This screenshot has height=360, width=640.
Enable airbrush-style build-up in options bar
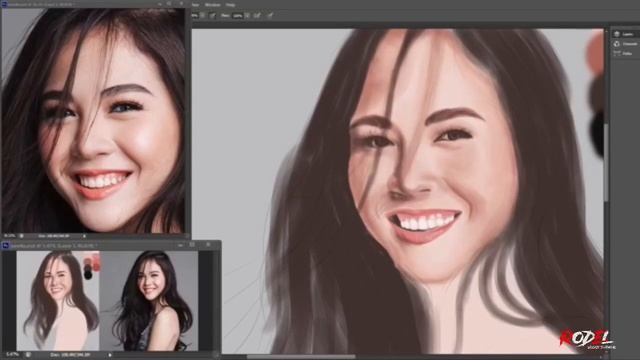tap(257, 16)
